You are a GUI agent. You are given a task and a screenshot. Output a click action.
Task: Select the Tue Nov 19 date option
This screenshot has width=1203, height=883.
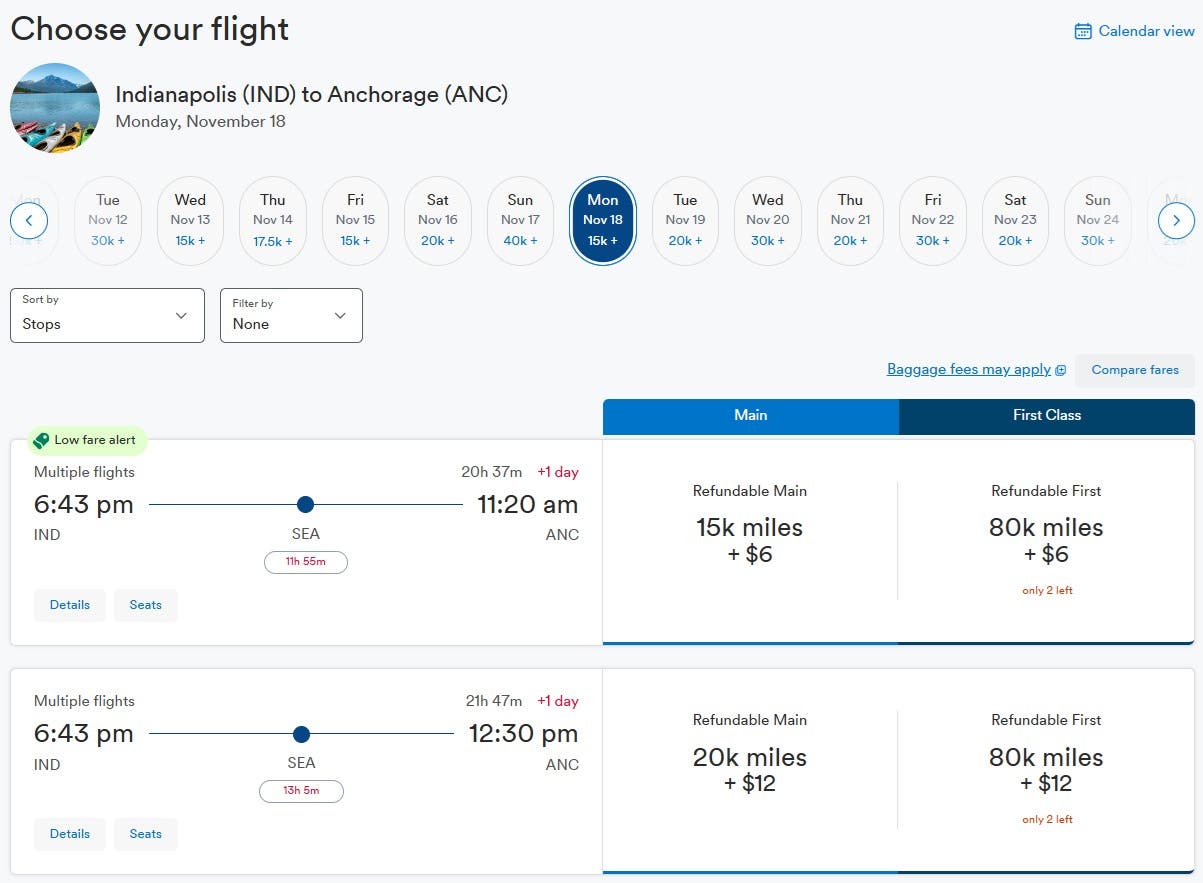pos(685,220)
